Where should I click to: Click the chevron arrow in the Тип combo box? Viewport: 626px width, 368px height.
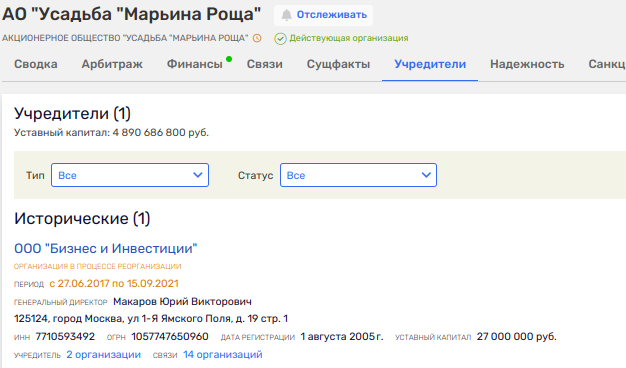198,175
